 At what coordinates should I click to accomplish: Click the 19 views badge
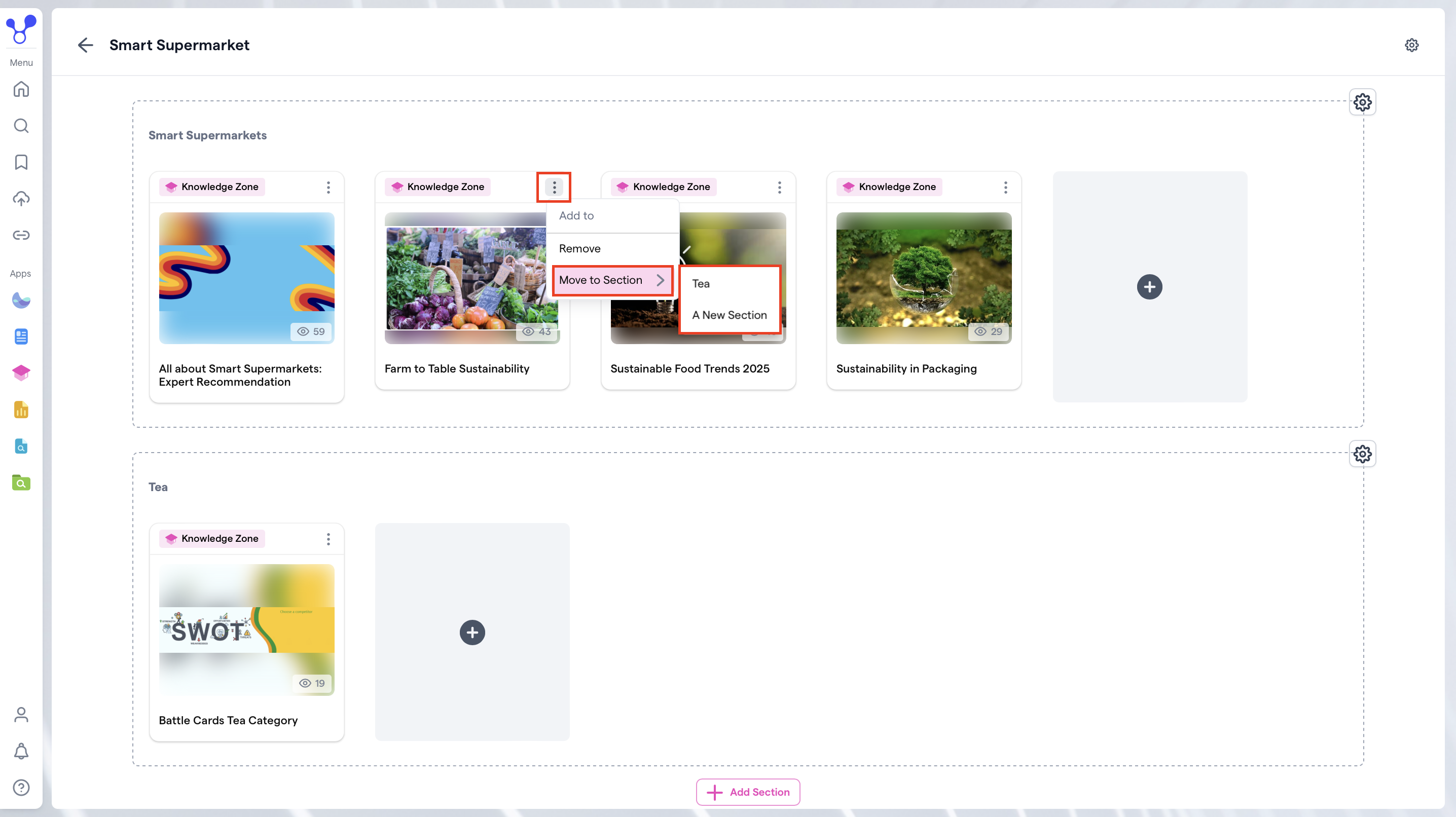[312, 684]
